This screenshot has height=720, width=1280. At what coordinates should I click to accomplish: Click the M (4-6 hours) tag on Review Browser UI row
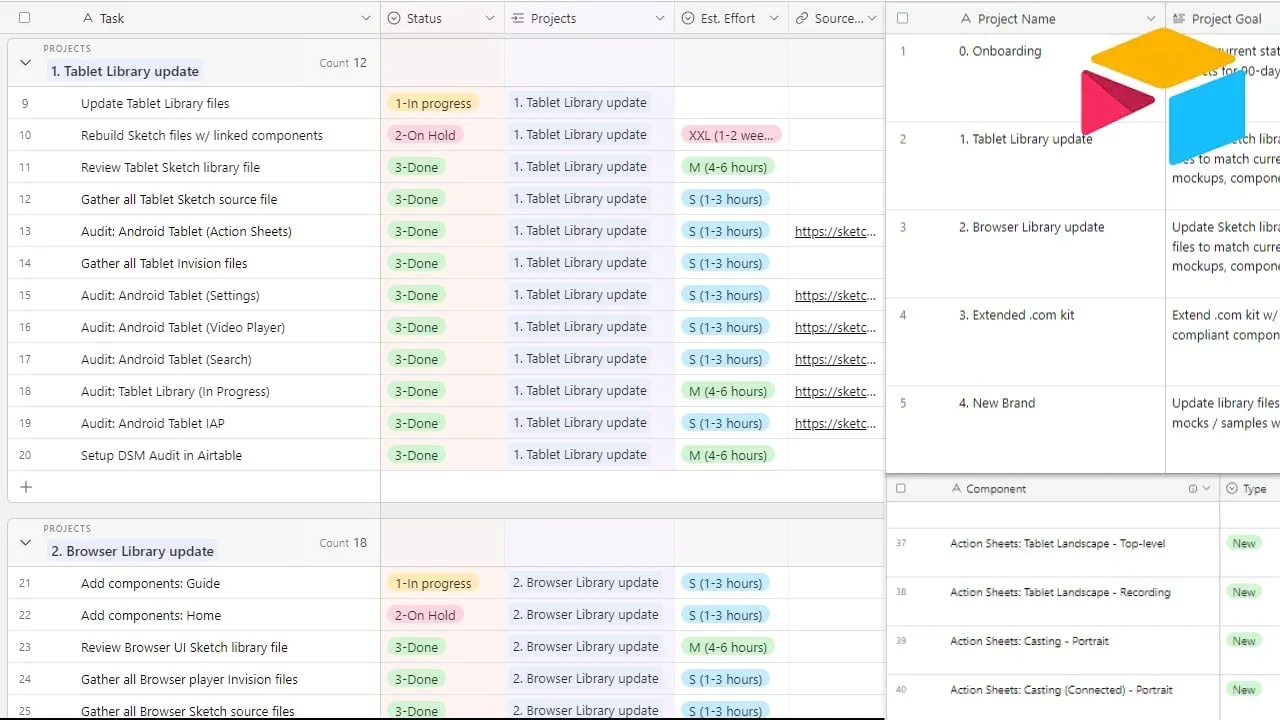pos(728,647)
